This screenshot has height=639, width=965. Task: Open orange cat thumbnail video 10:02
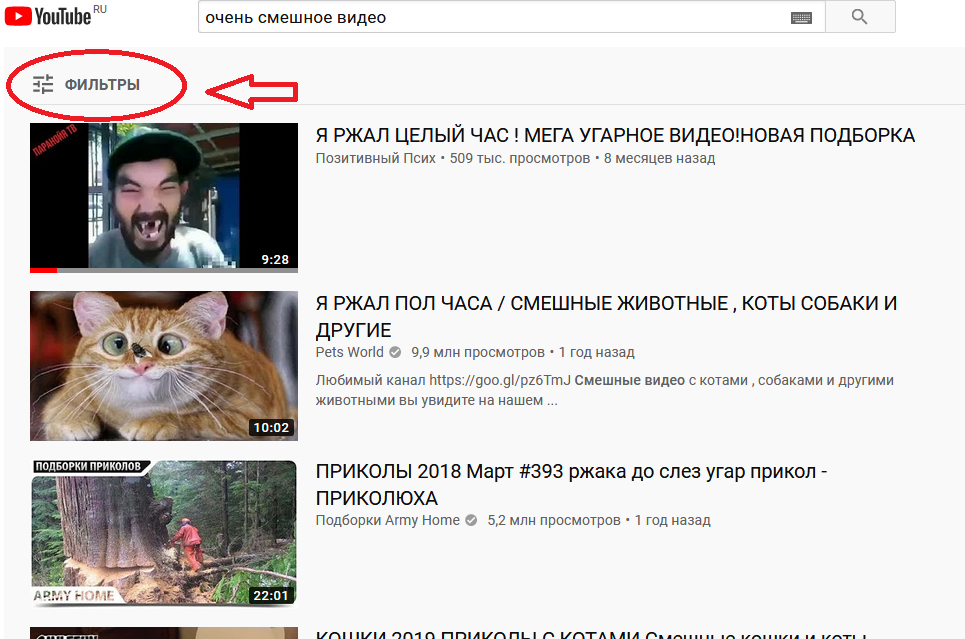[x=164, y=366]
